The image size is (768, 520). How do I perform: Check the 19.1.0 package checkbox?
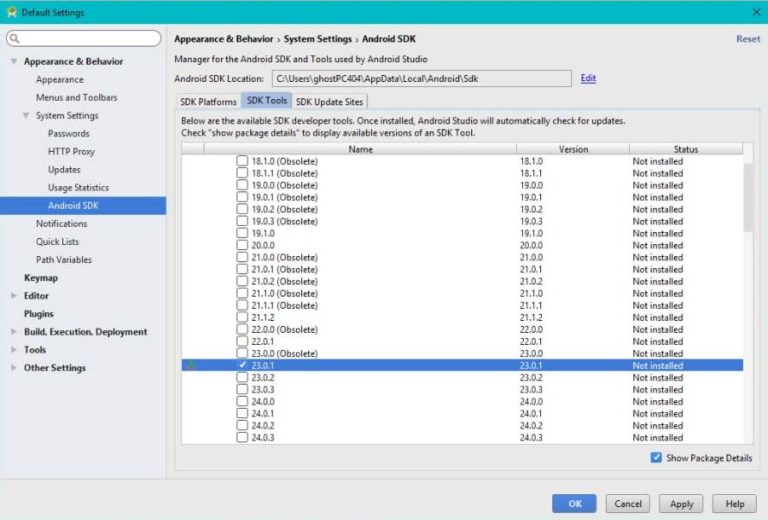click(x=242, y=233)
